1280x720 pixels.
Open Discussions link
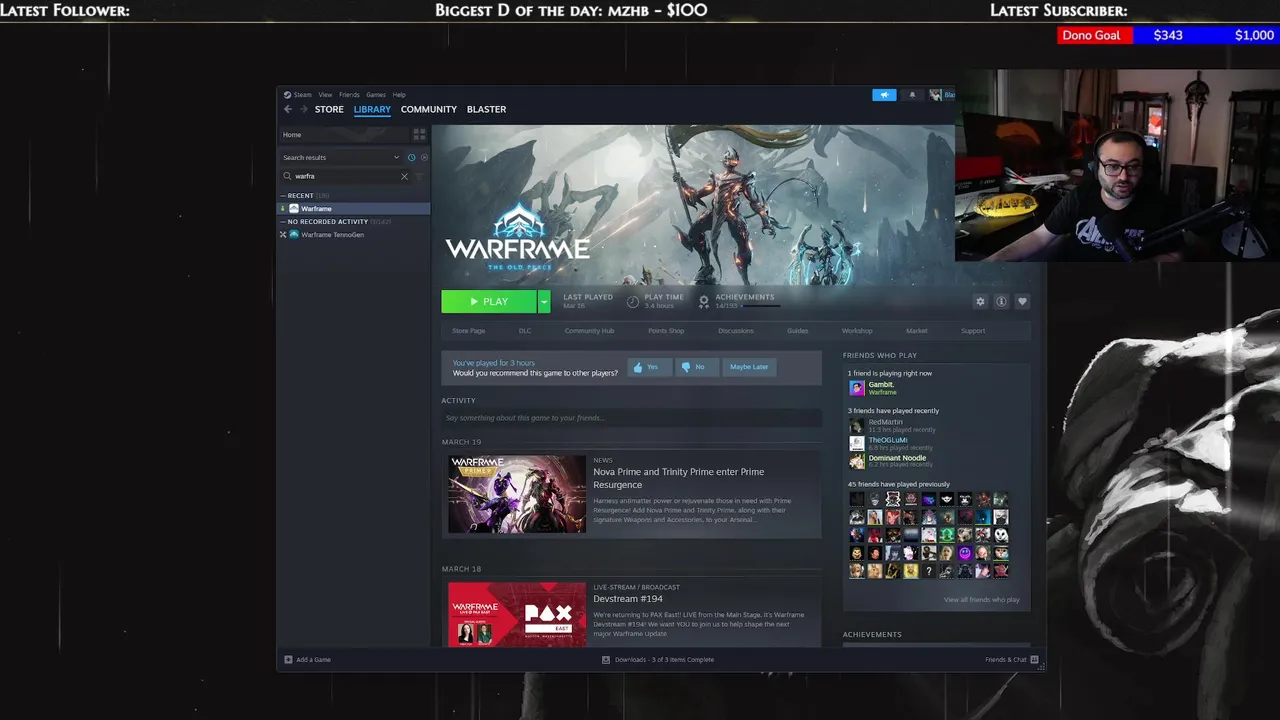coord(735,330)
